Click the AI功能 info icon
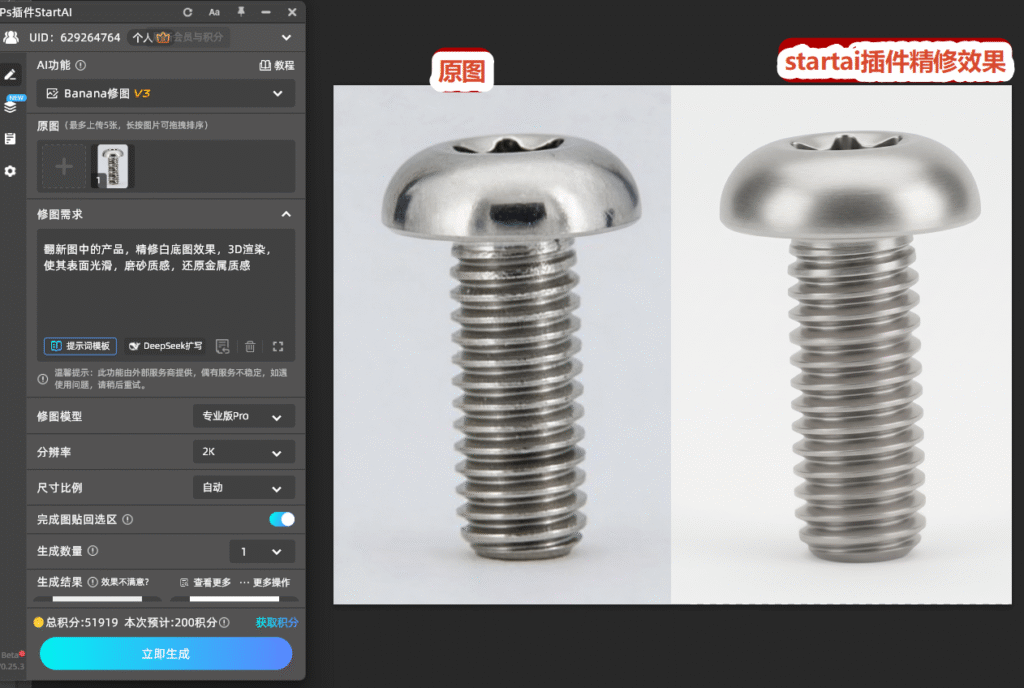This screenshot has height=688, width=1024. [x=80, y=65]
